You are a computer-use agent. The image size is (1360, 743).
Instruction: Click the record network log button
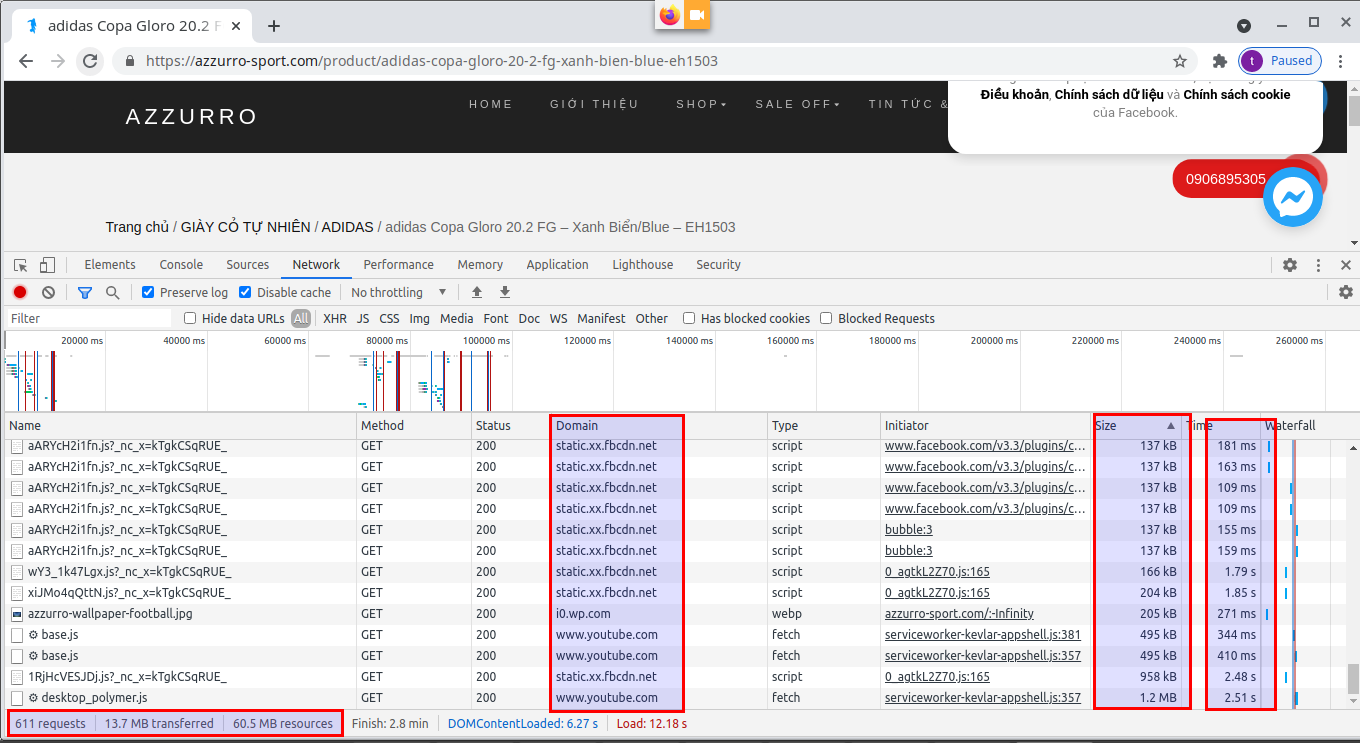[x=19, y=292]
